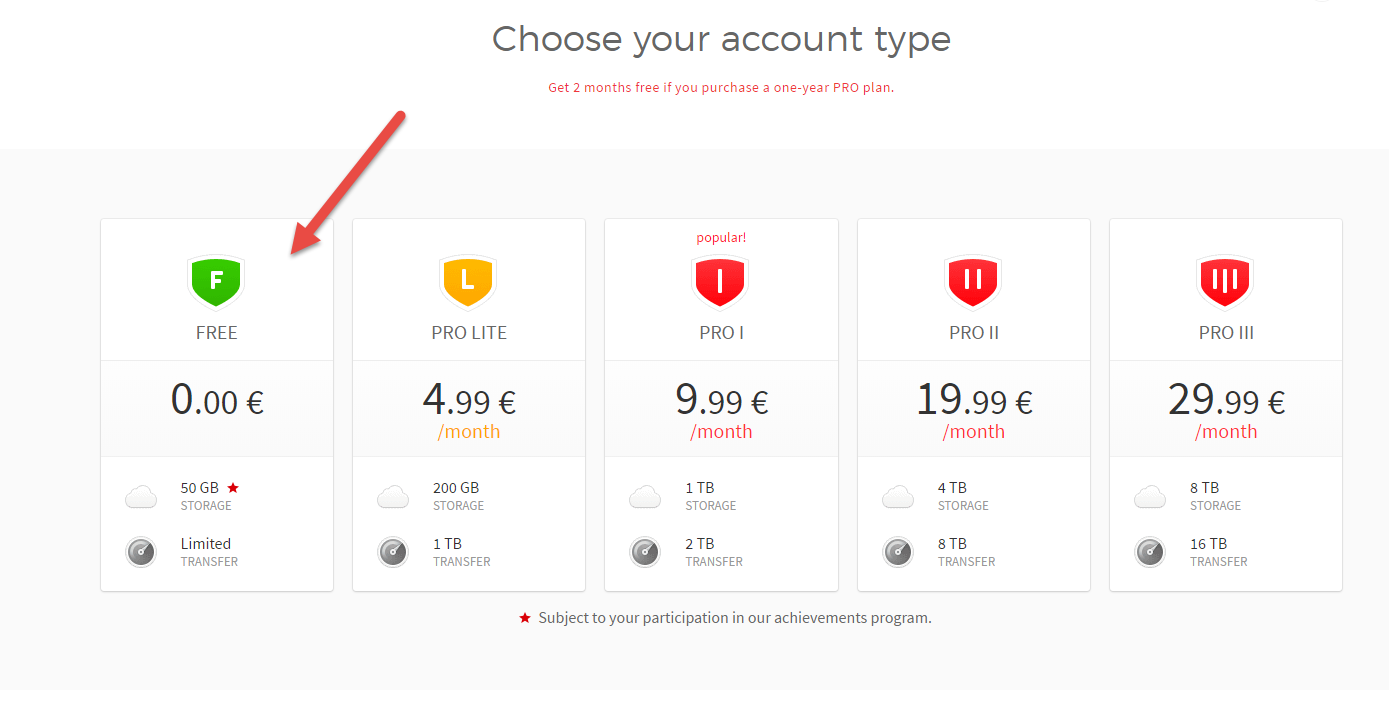Click the transfer gauge icon in PRO II

898,552
